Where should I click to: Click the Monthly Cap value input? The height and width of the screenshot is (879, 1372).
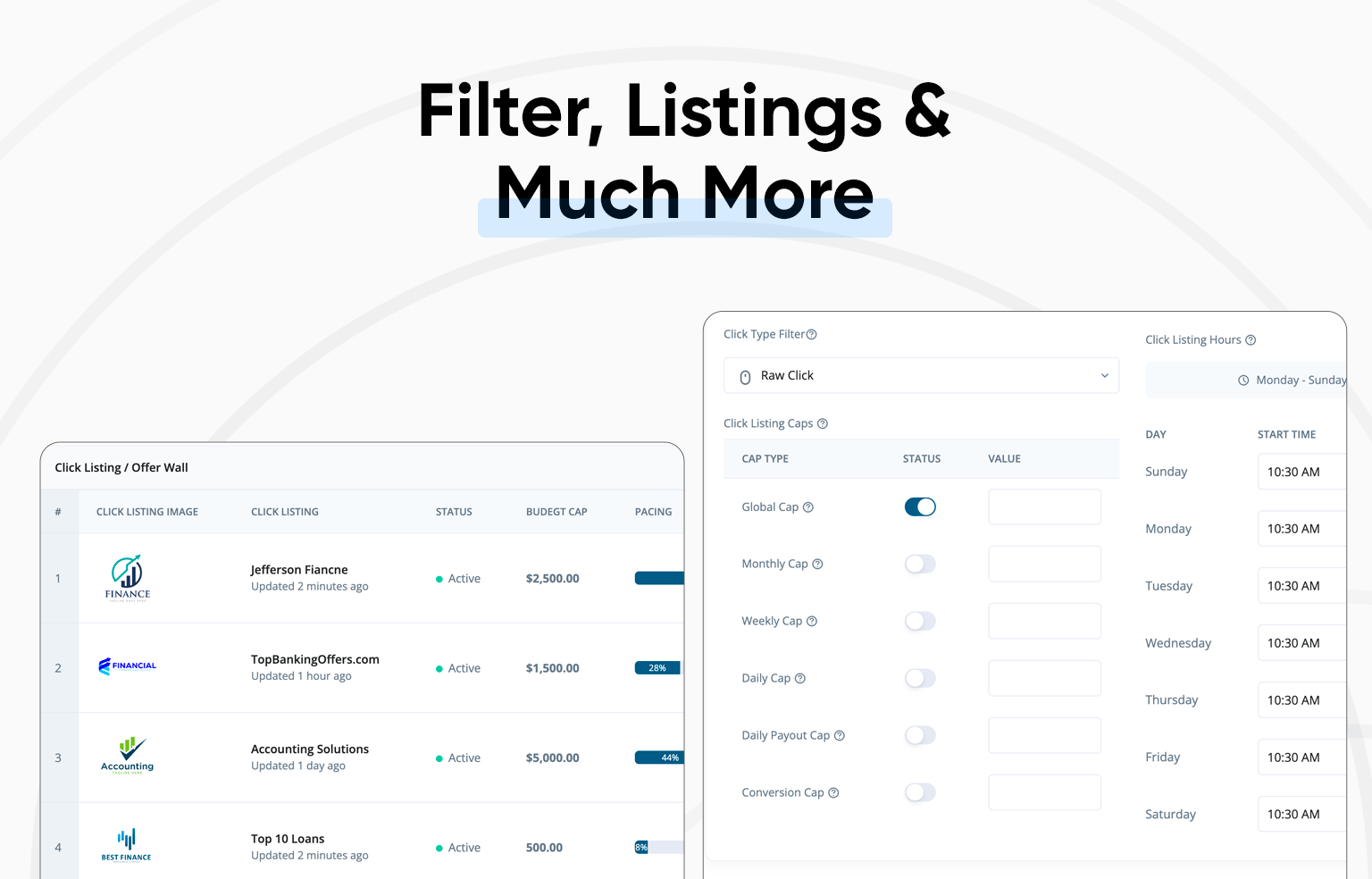click(1044, 564)
